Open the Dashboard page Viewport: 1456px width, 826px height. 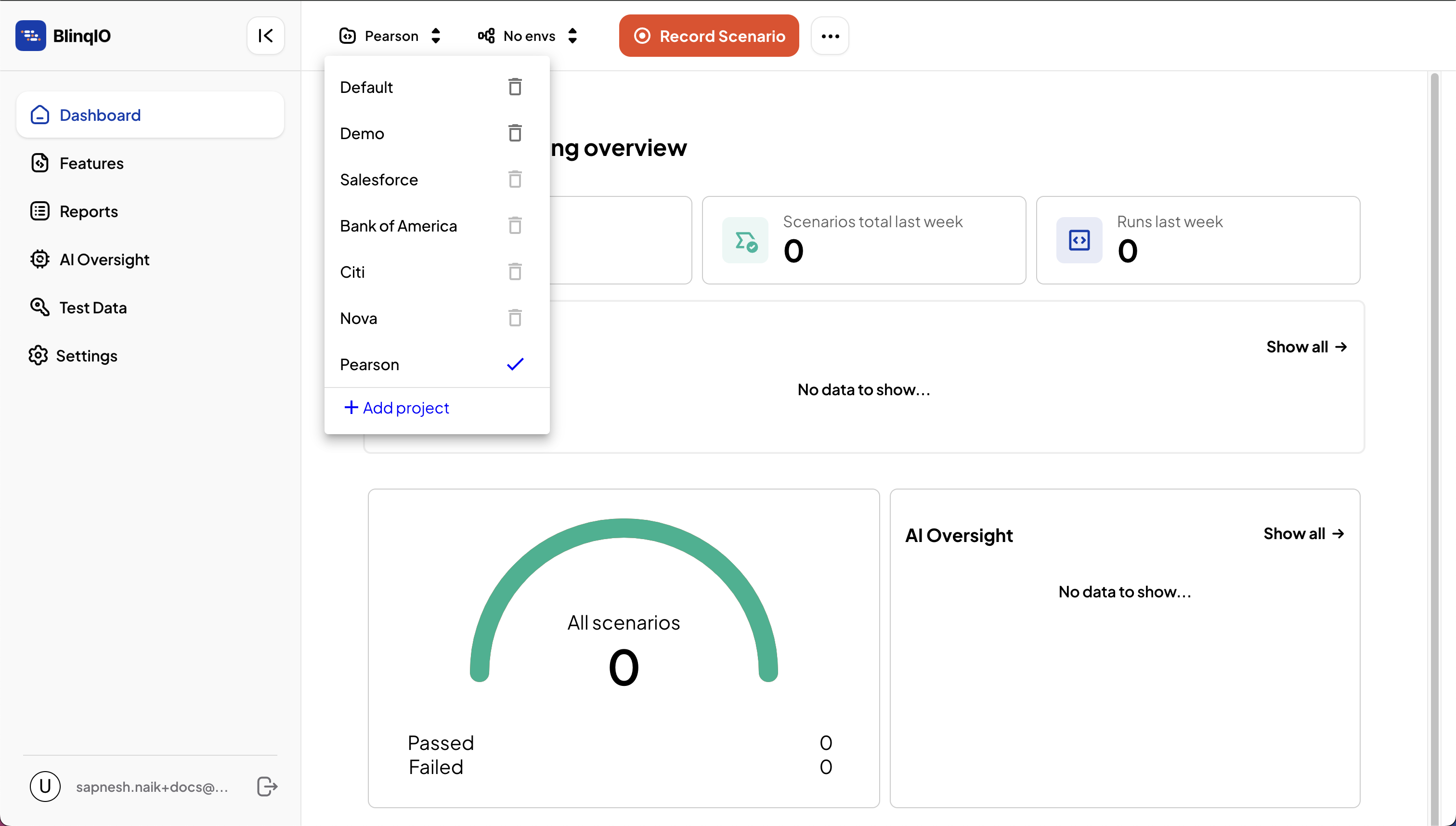coord(150,115)
